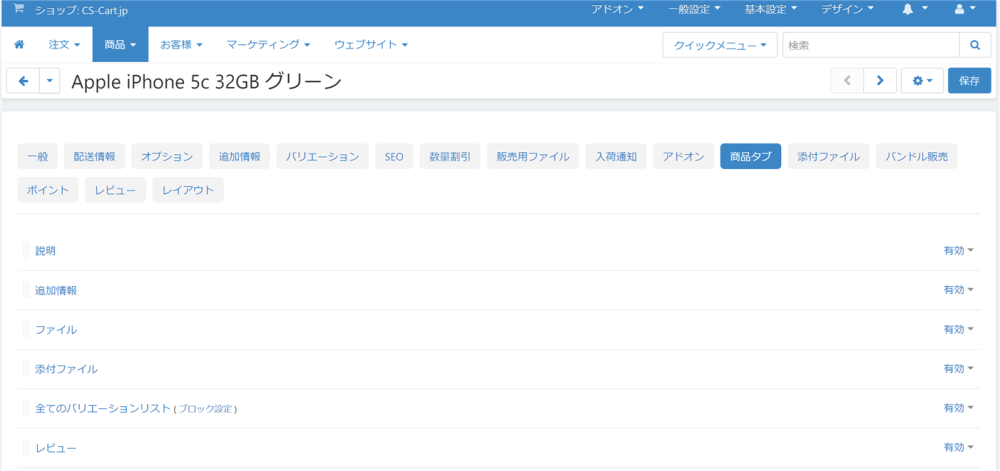Screen dimensions: 1000x471
Task: Open the お客様 menu
Action: (x=181, y=45)
